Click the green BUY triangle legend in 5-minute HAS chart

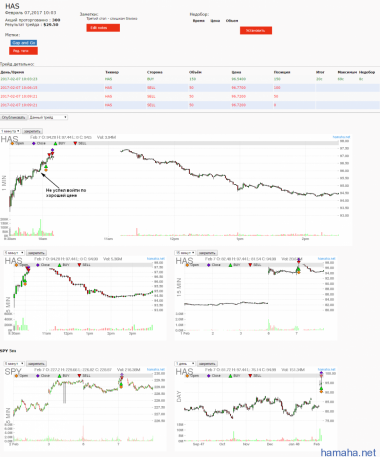pos(59,265)
